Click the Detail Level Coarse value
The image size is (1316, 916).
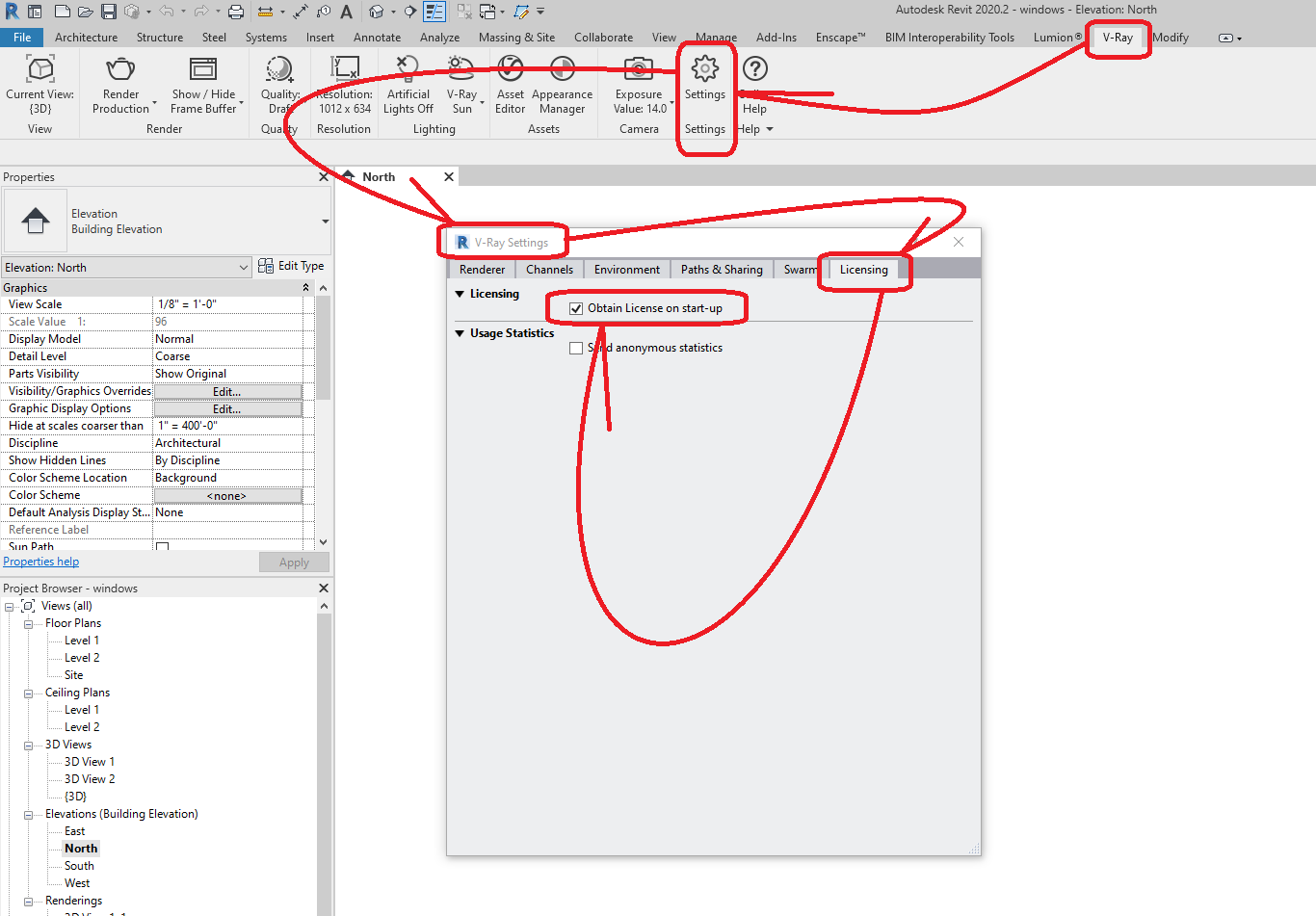point(227,356)
